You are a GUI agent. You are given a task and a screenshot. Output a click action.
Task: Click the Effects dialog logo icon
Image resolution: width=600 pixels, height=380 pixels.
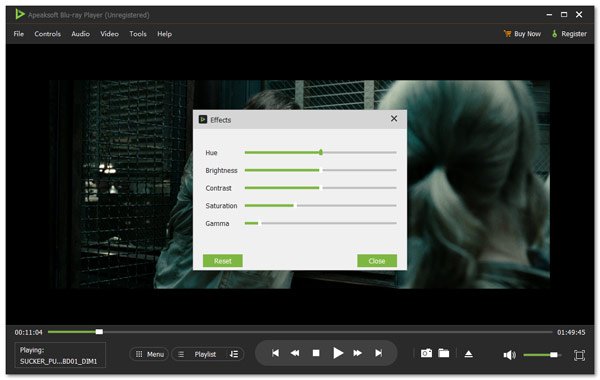pyautogui.click(x=203, y=119)
